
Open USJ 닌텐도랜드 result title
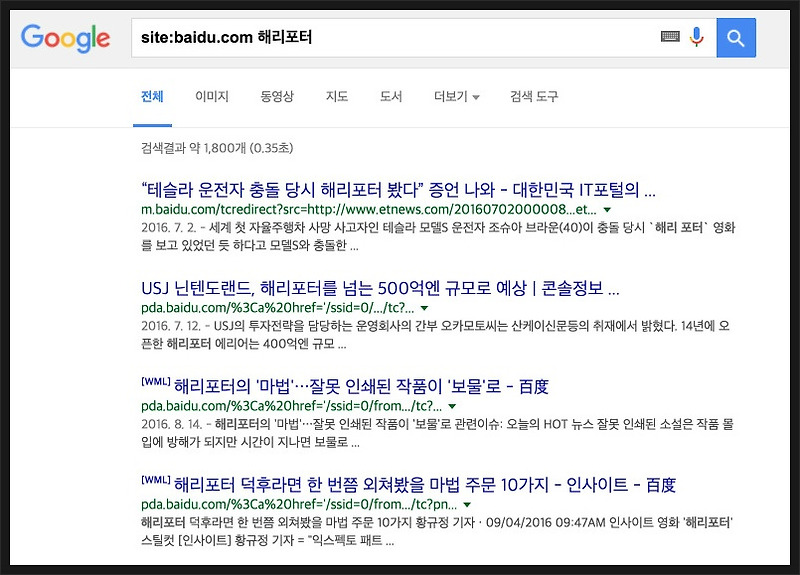point(380,288)
